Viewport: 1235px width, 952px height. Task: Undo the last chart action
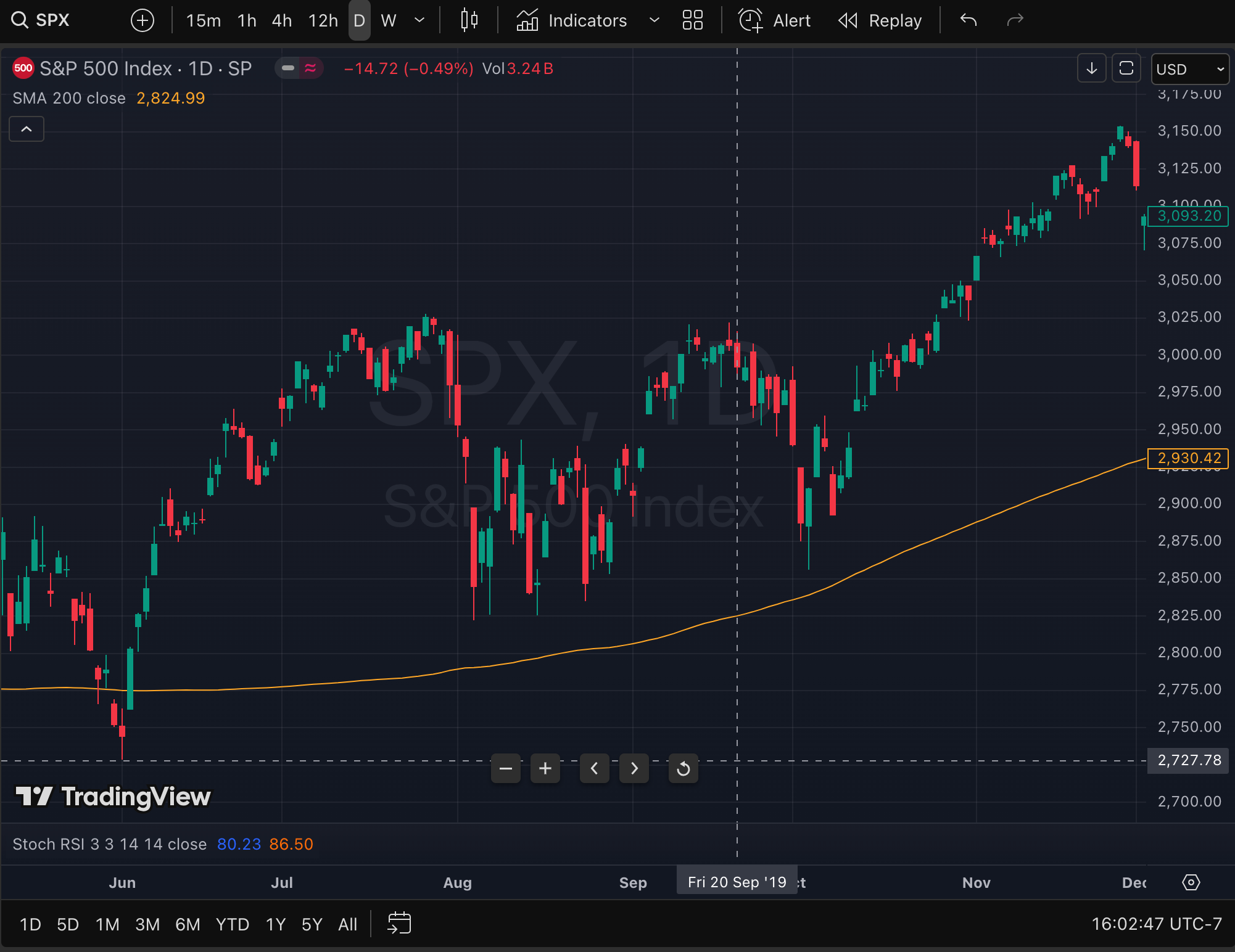969,20
